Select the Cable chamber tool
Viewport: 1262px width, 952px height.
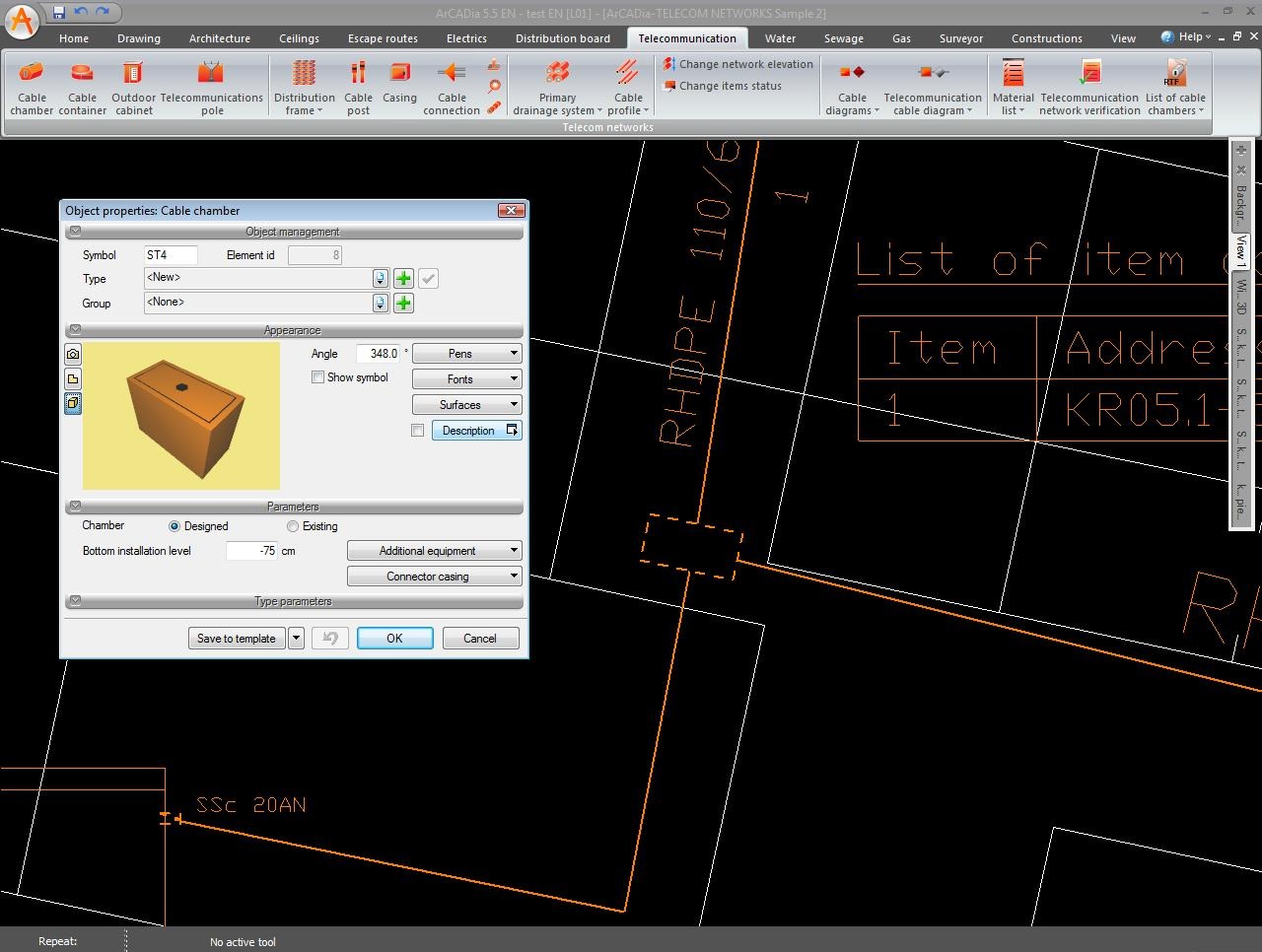(32, 87)
